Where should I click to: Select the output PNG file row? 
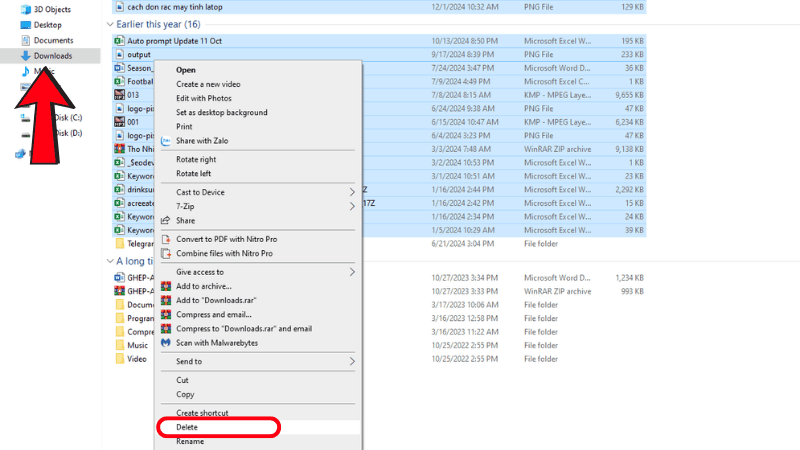coord(300,54)
